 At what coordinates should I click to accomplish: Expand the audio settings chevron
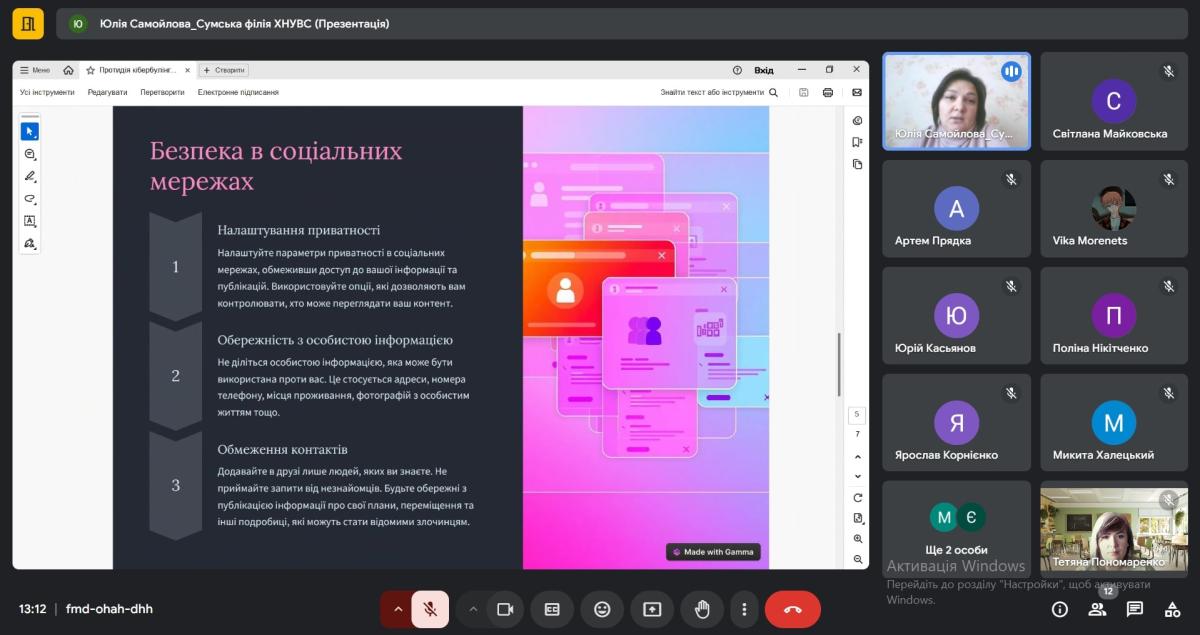coord(398,609)
